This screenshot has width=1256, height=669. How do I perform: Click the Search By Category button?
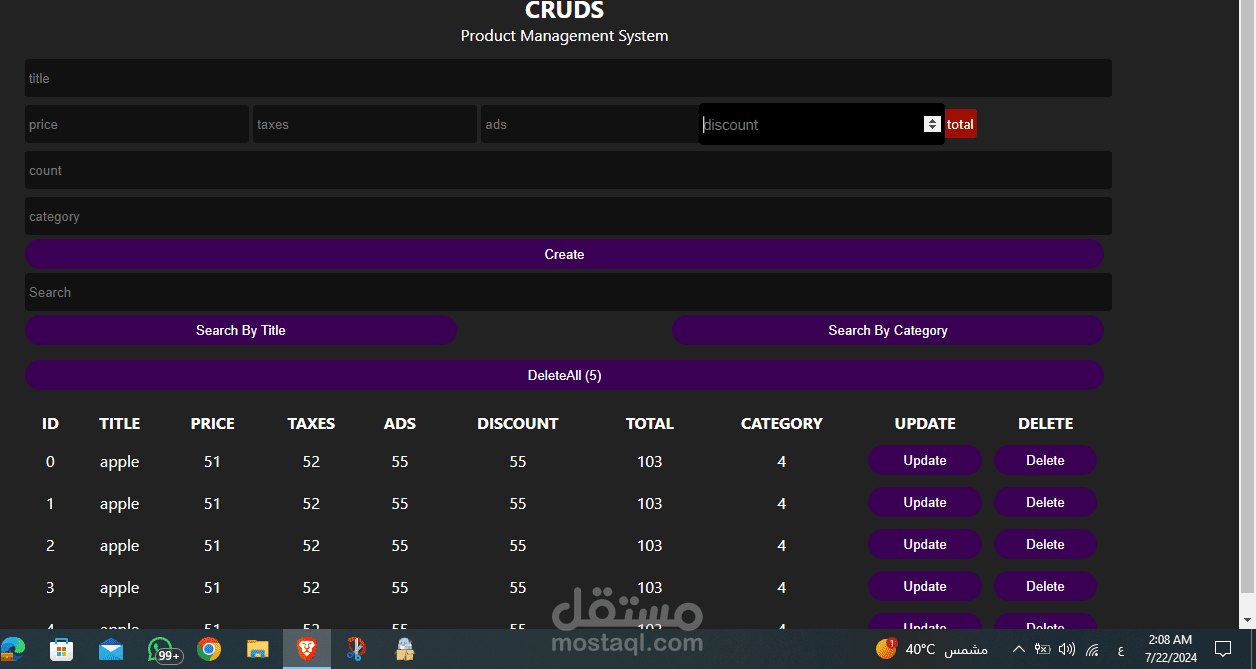pos(888,330)
